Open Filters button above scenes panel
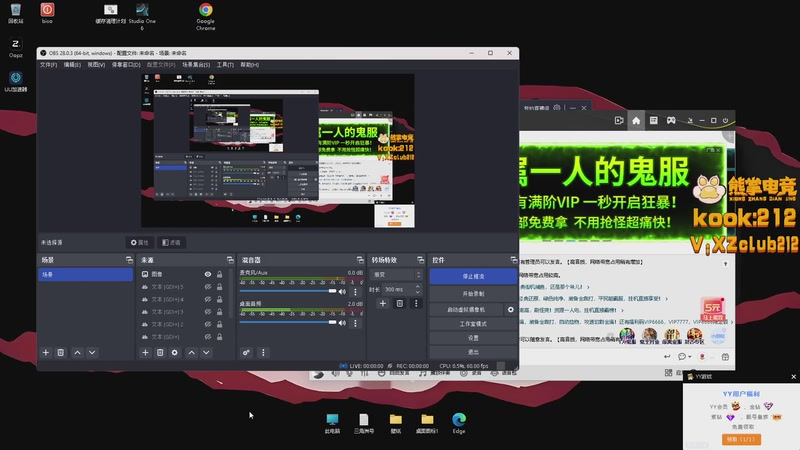This screenshot has width=800, height=450. pos(171,242)
